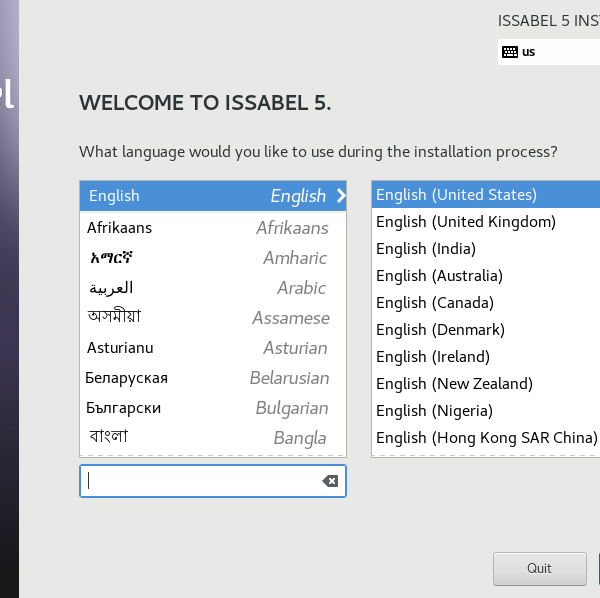Image resolution: width=600 pixels, height=598 pixels.
Task: Select Amharic language row
Action: pos(212,257)
